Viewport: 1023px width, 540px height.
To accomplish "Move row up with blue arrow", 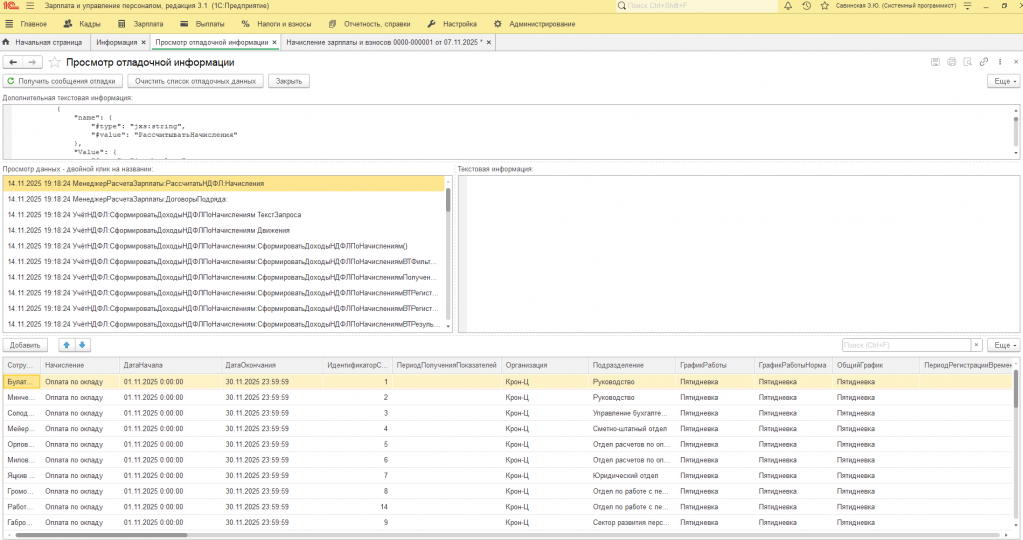I will coord(67,345).
